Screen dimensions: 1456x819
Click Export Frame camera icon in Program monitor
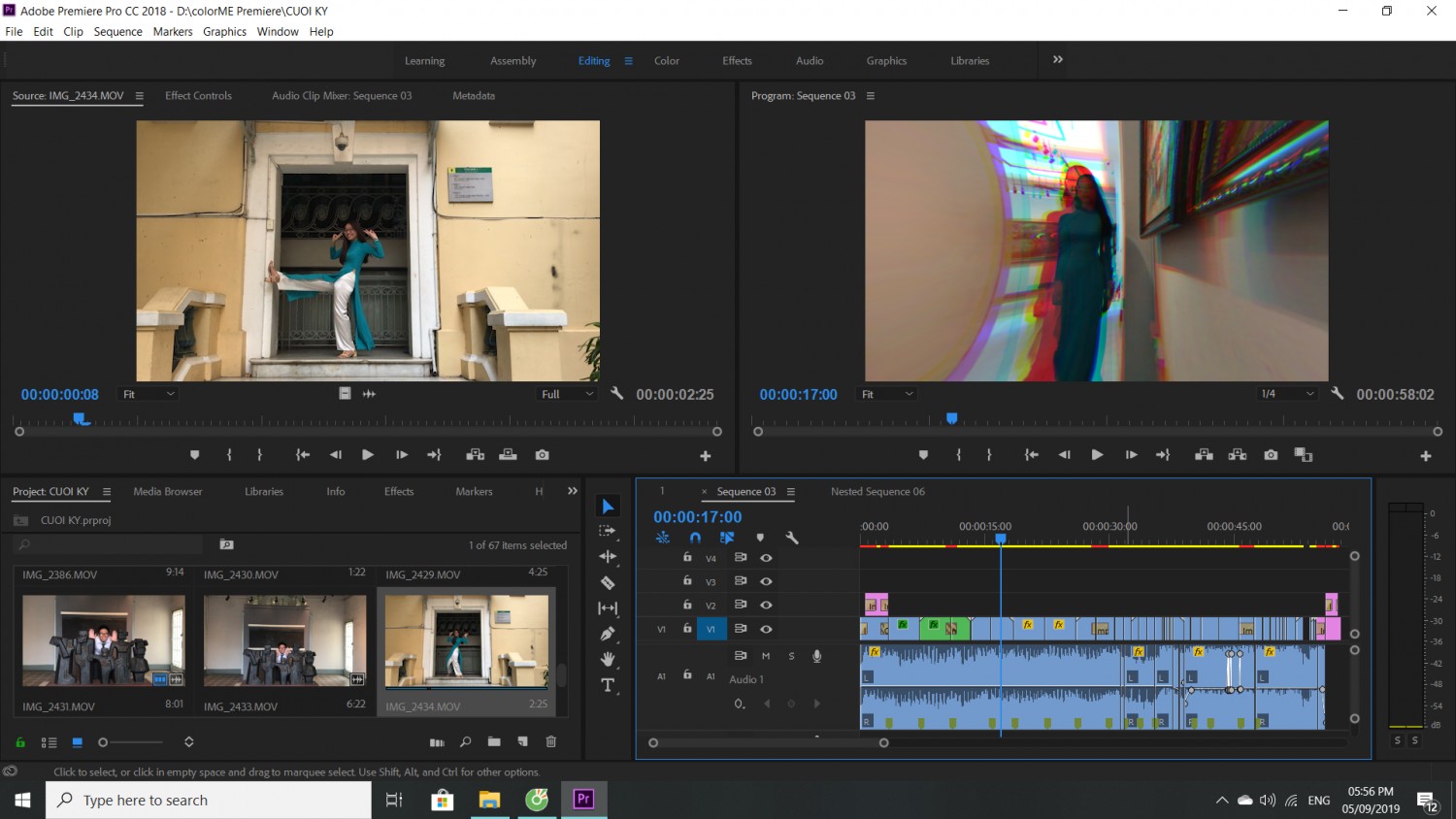coord(1271,455)
